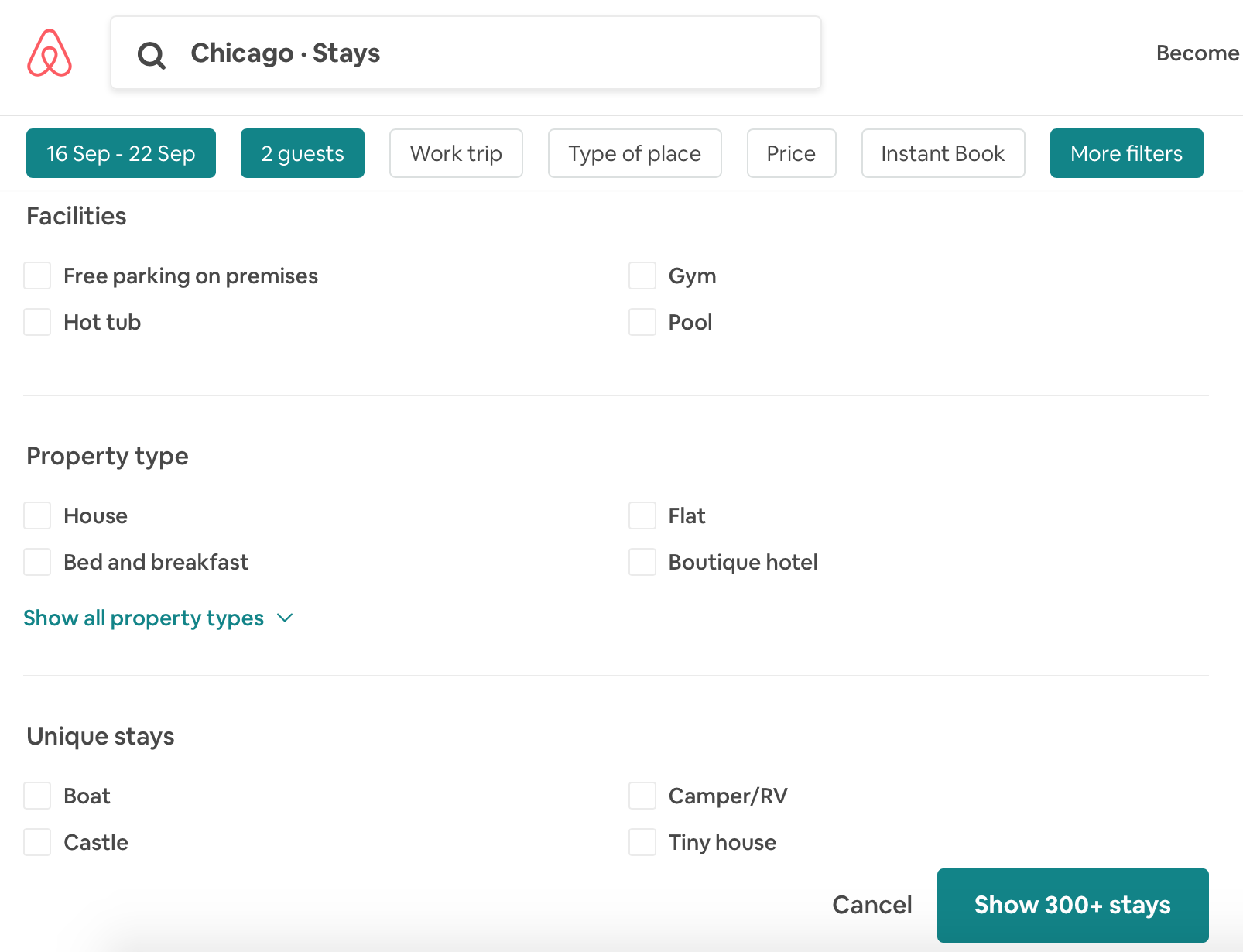Check the Boutique hotel option
The height and width of the screenshot is (952, 1243).
[x=642, y=562]
